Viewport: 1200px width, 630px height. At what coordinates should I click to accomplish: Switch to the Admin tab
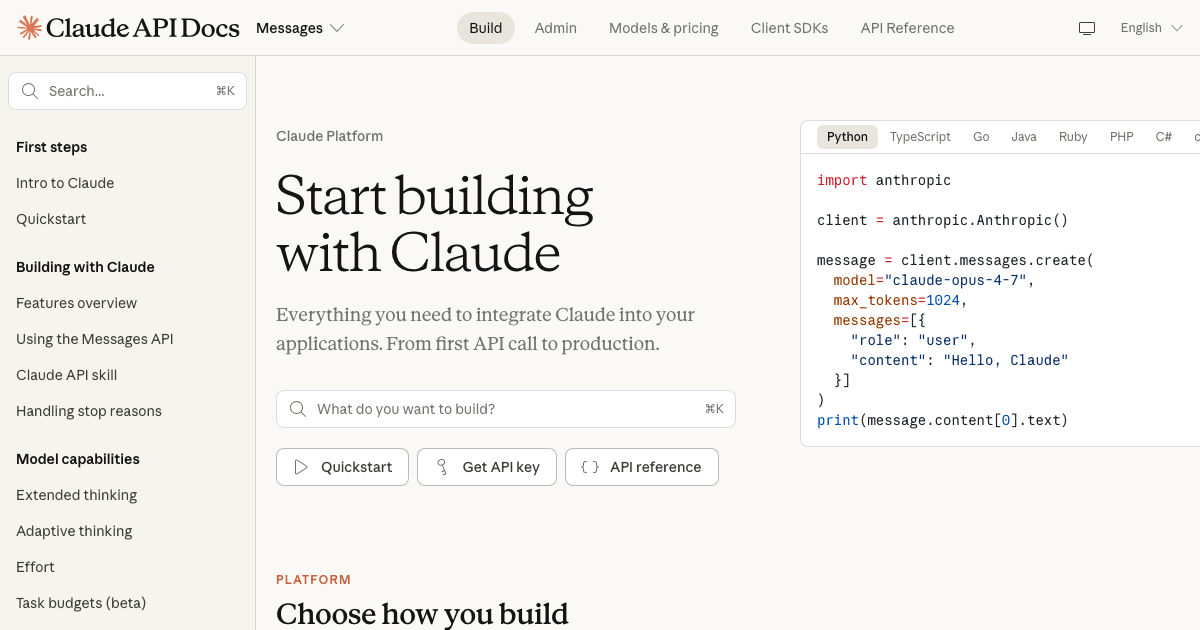[555, 28]
